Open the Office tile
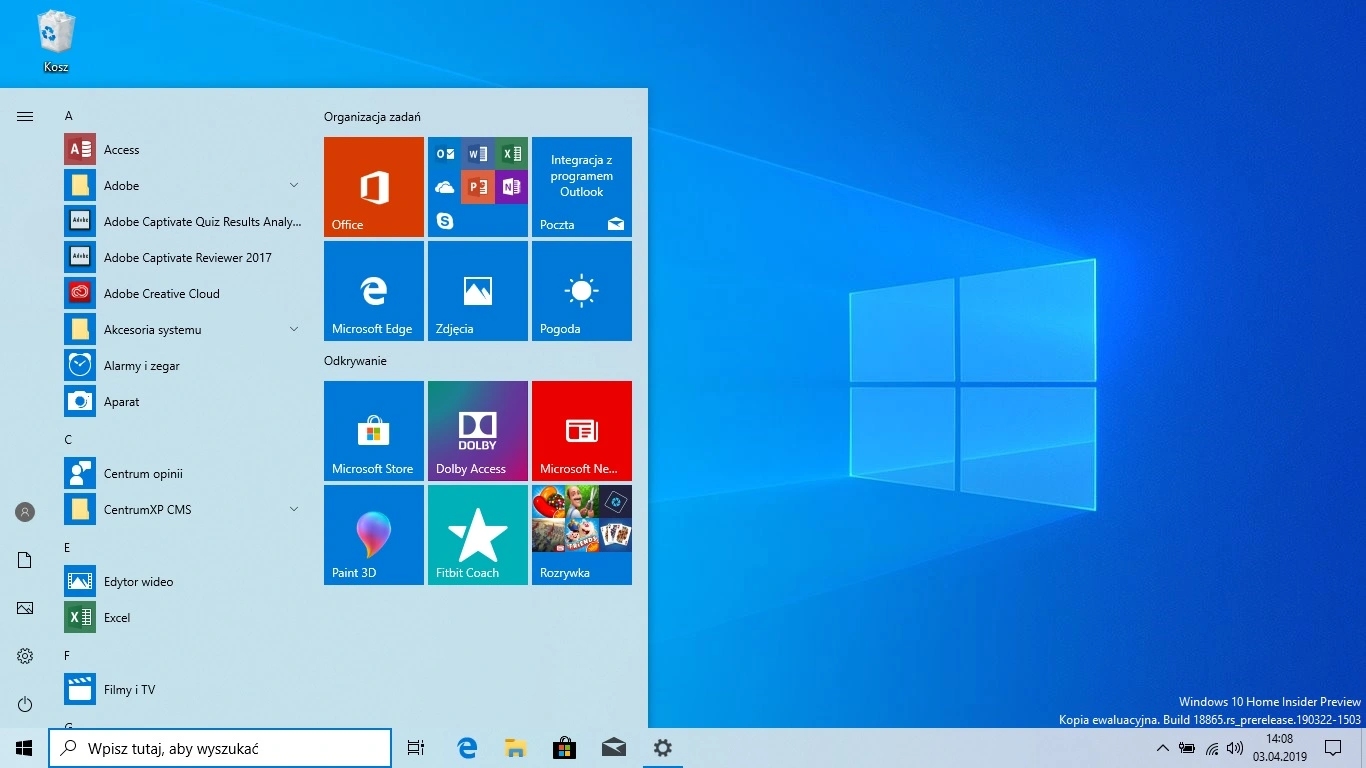The image size is (1366, 768). tap(374, 187)
